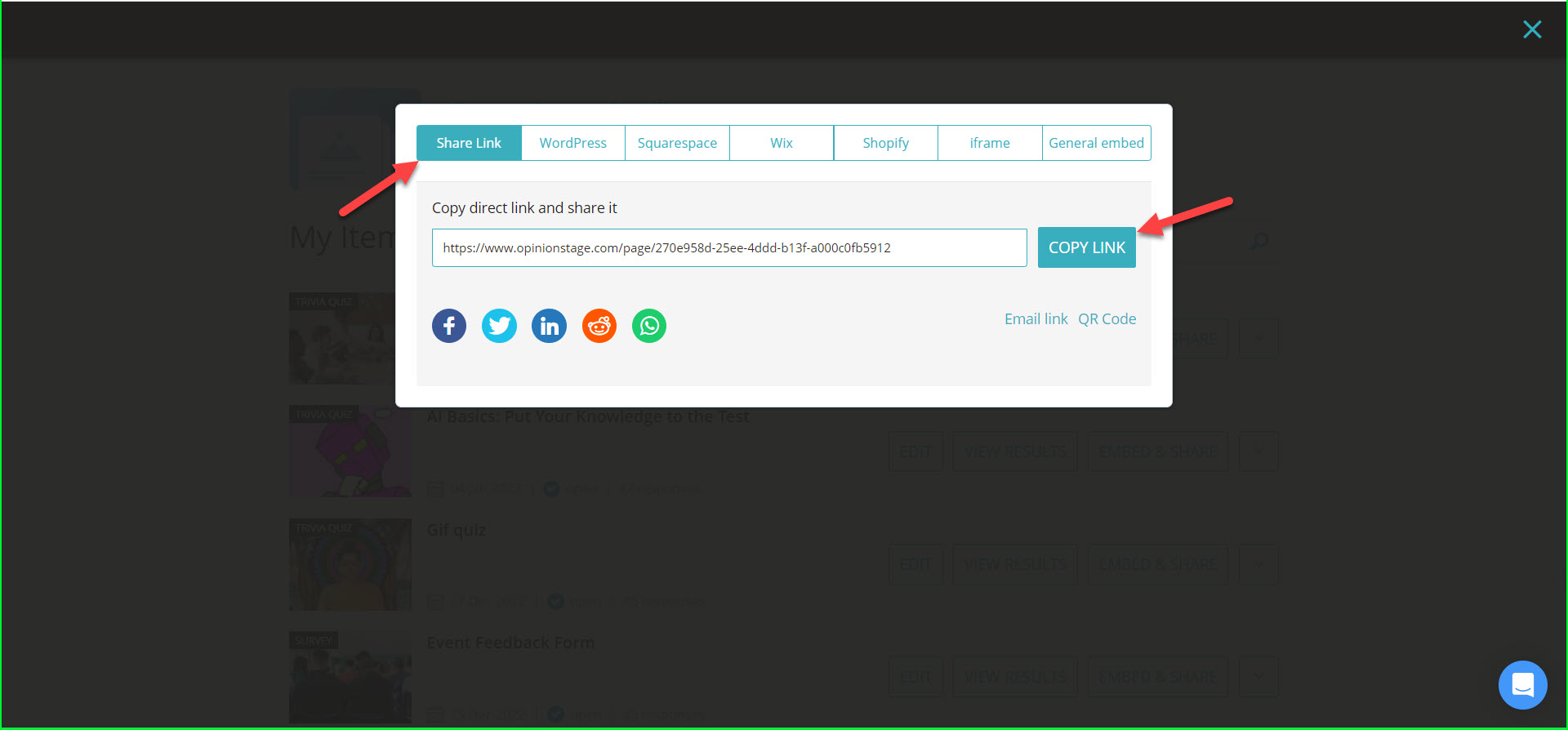Viewport: 1568px width, 730px height.
Task: Open the Squarespace tab
Action: click(x=677, y=143)
